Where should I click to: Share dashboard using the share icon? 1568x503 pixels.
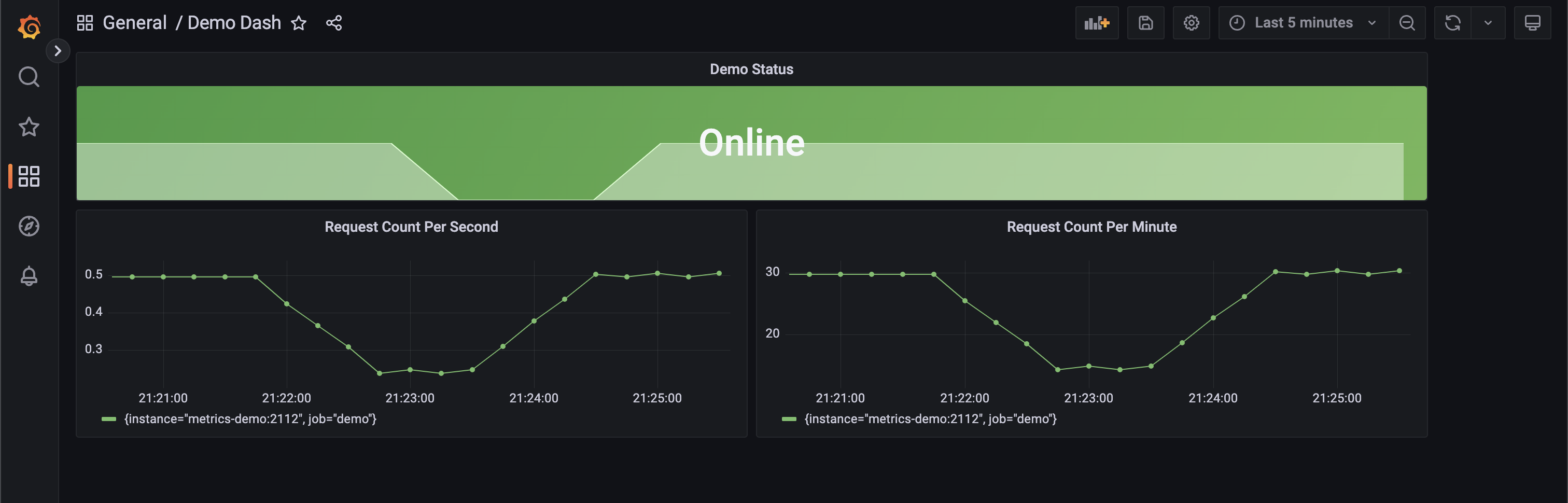[333, 23]
